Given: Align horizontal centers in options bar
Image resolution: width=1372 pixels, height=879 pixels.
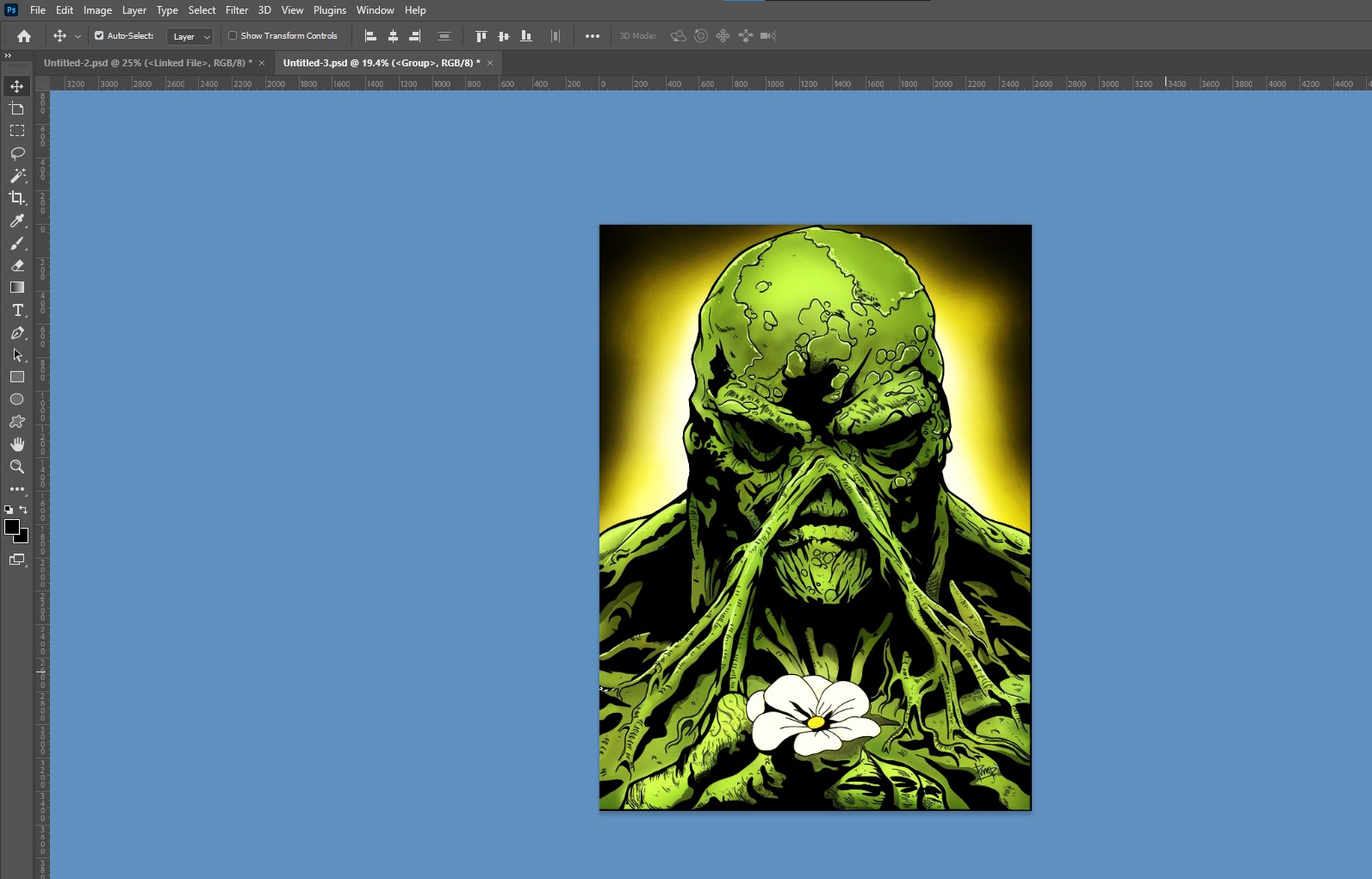Looking at the screenshot, I should (x=393, y=36).
